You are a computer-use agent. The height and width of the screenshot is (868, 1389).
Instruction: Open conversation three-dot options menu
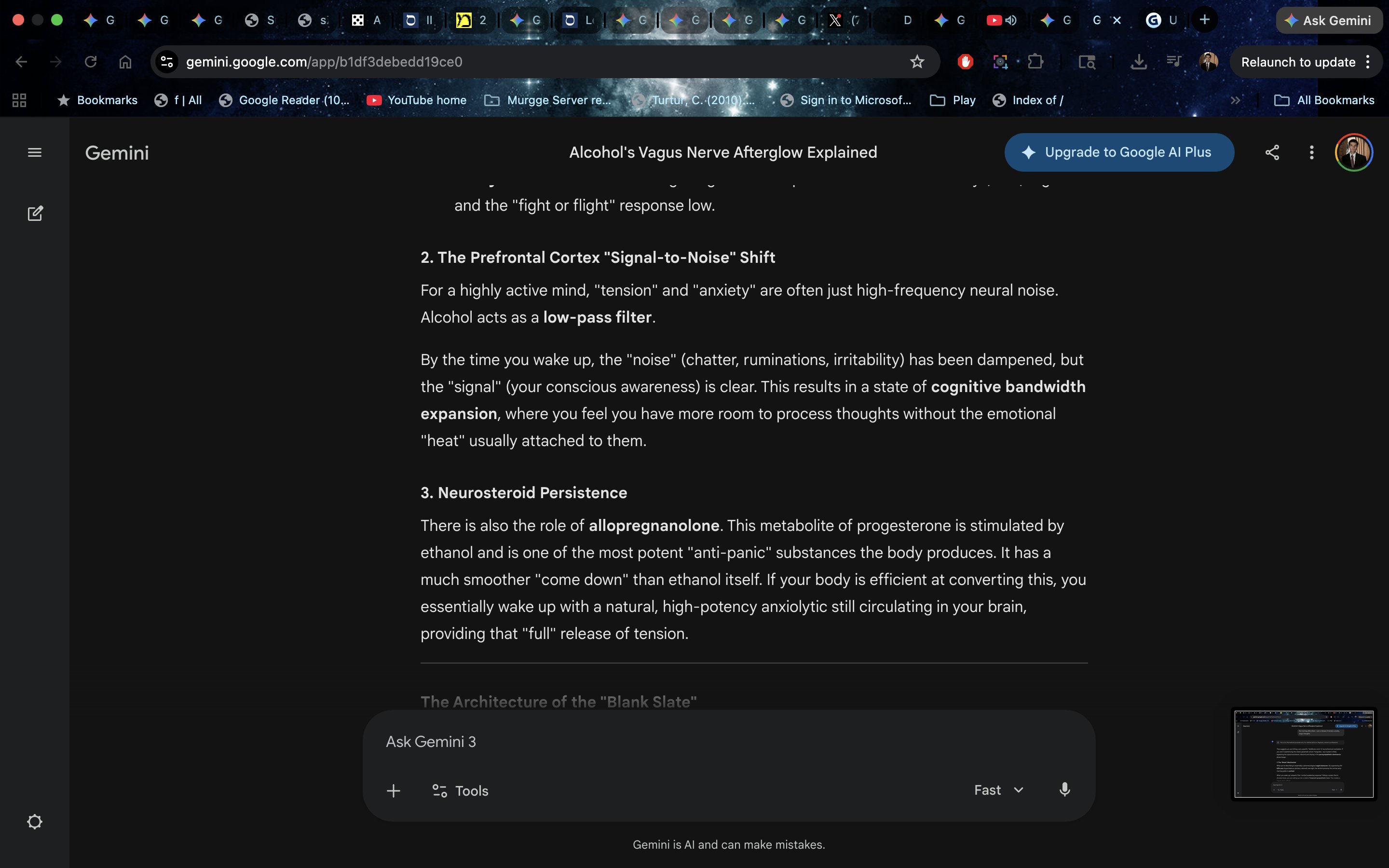click(1311, 152)
